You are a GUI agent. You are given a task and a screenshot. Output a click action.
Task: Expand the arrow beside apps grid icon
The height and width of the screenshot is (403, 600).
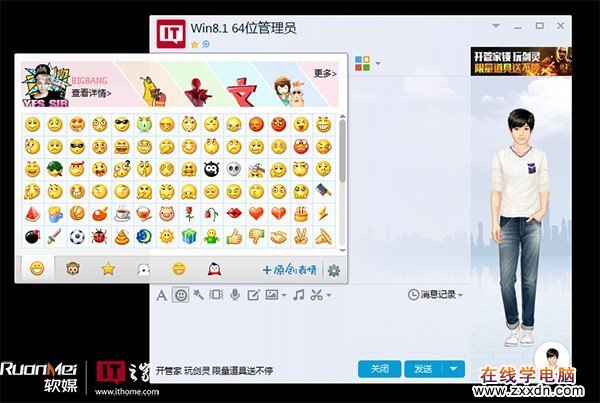click(378, 64)
